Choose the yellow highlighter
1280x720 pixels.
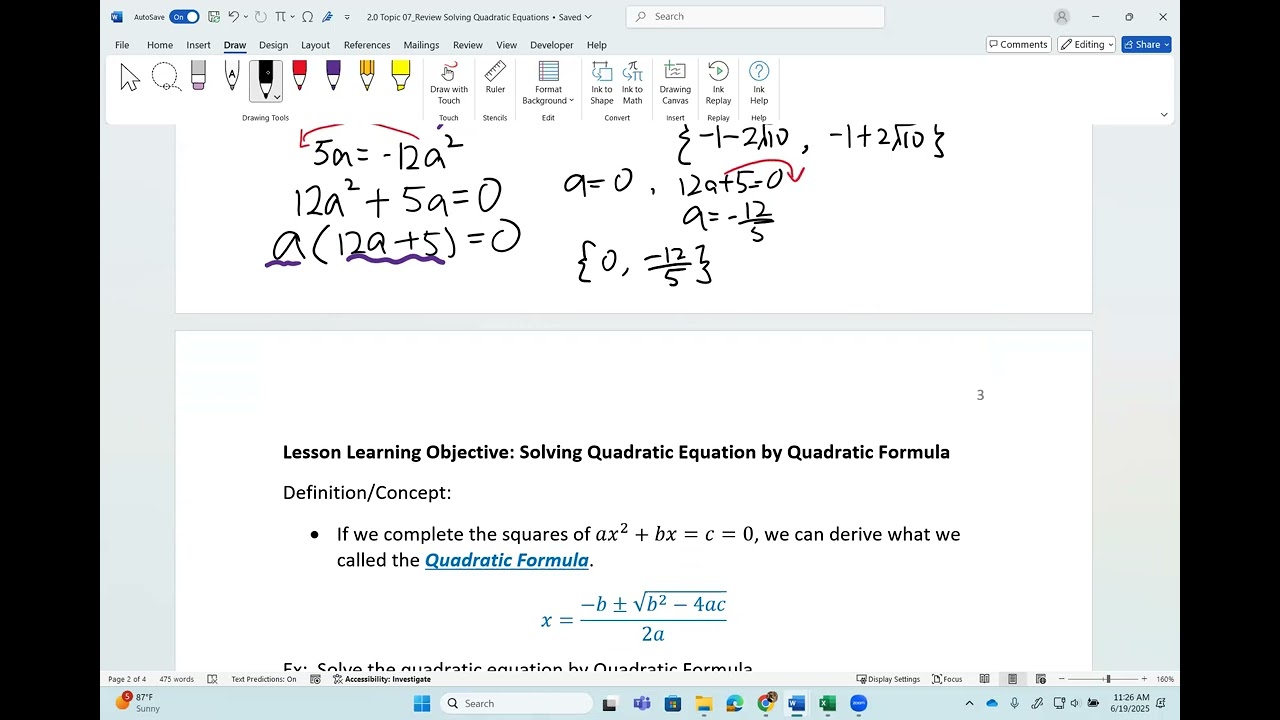click(401, 78)
